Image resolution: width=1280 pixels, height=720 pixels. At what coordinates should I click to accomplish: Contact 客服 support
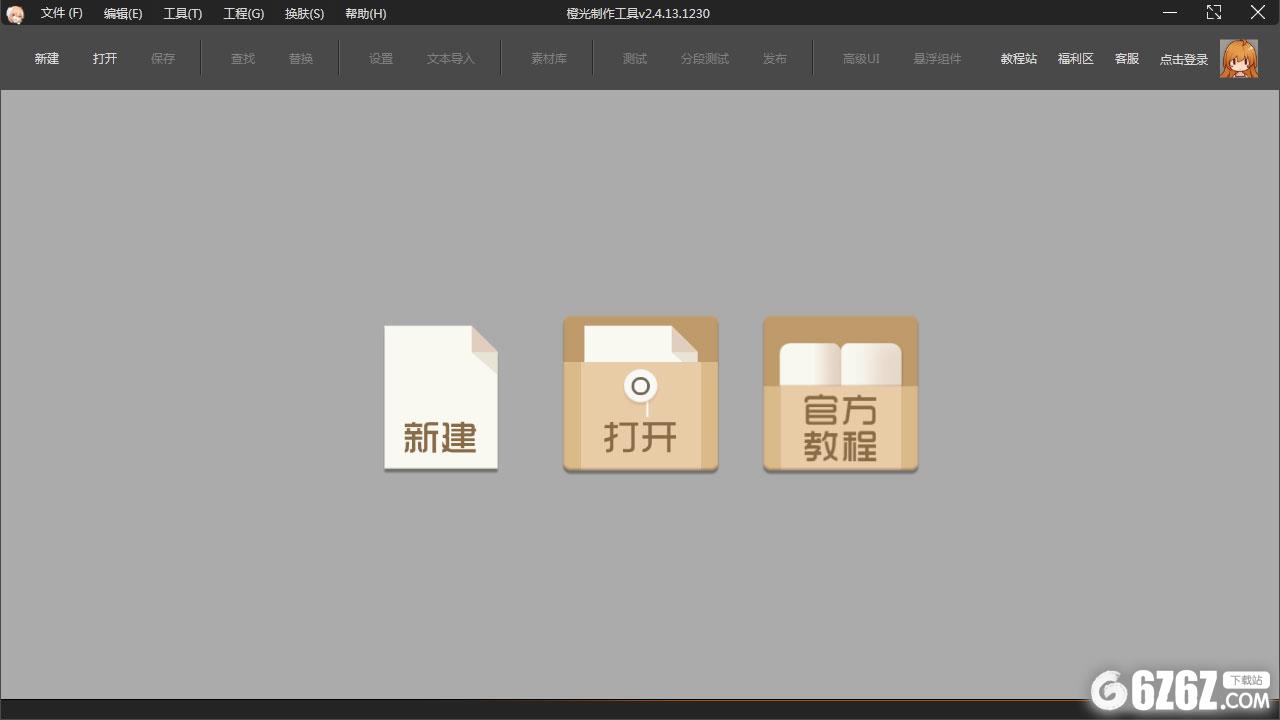pyautogui.click(x=1127, y=59)
